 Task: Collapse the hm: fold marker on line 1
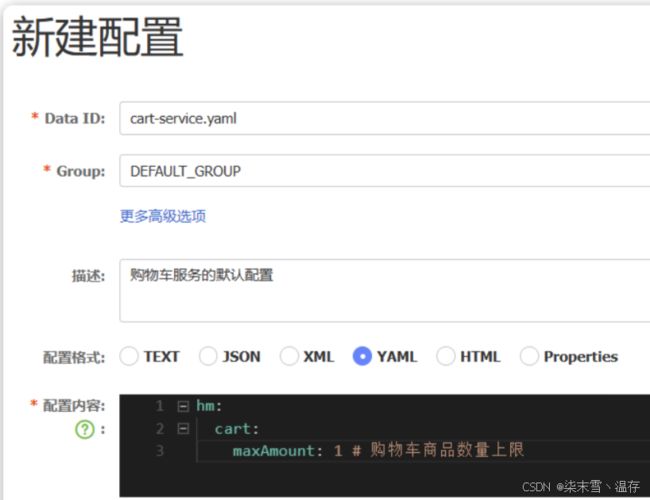[183, 406]
